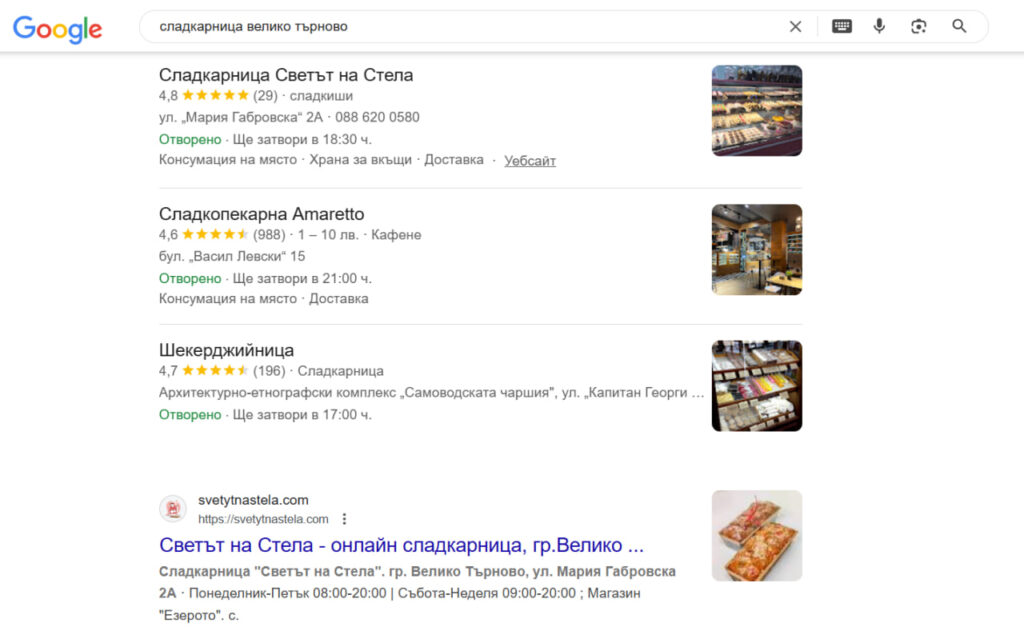The height and width of the screenshot is (635, 1024).
Task: Click the svetytnastela.com site favicon
Action: coord(173,509)
